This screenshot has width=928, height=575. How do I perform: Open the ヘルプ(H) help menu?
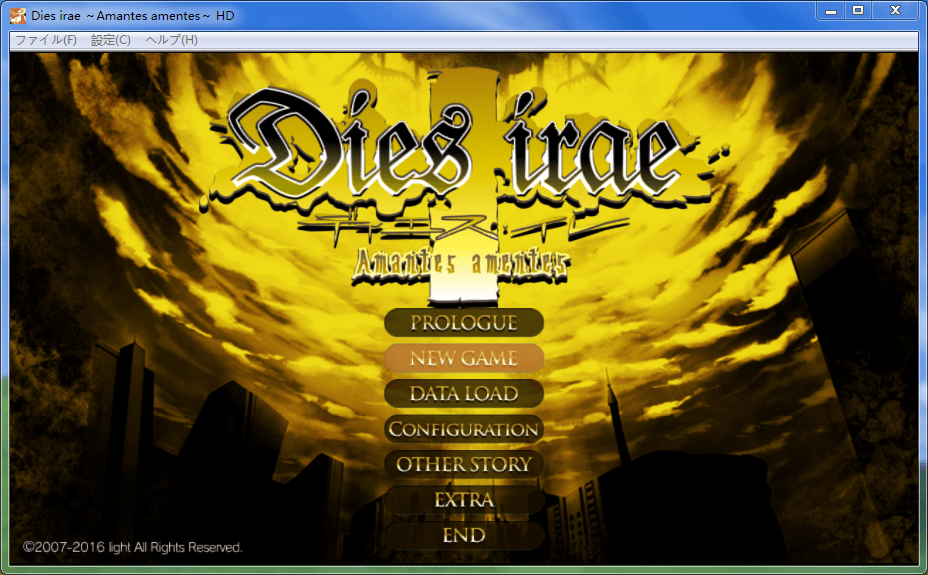point(171,40)
